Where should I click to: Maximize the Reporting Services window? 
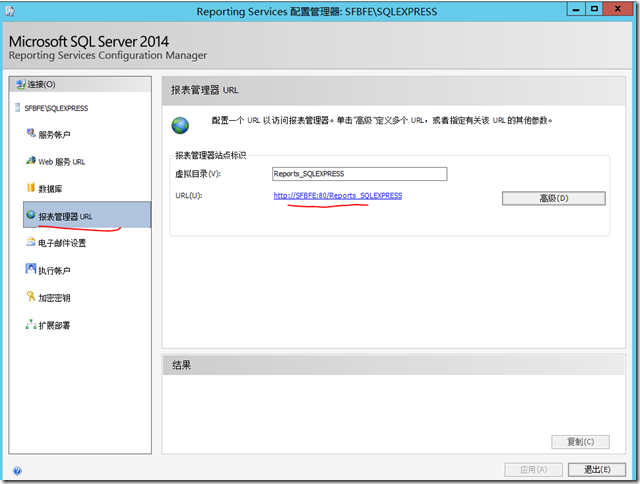coord(594,9)
